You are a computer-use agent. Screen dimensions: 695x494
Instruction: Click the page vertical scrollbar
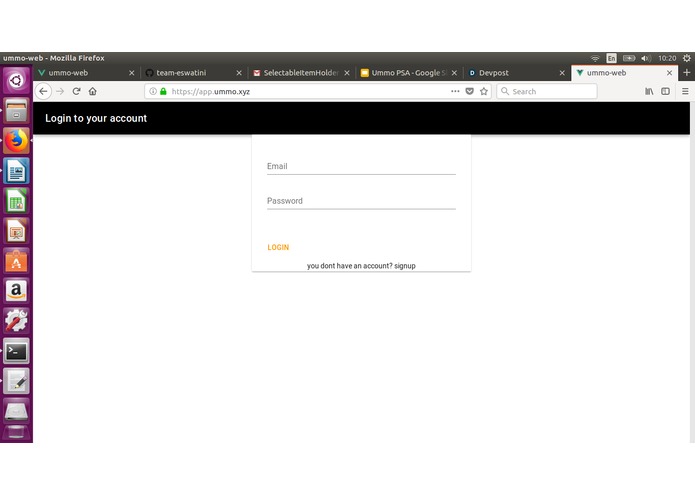(x=692, y=272)
